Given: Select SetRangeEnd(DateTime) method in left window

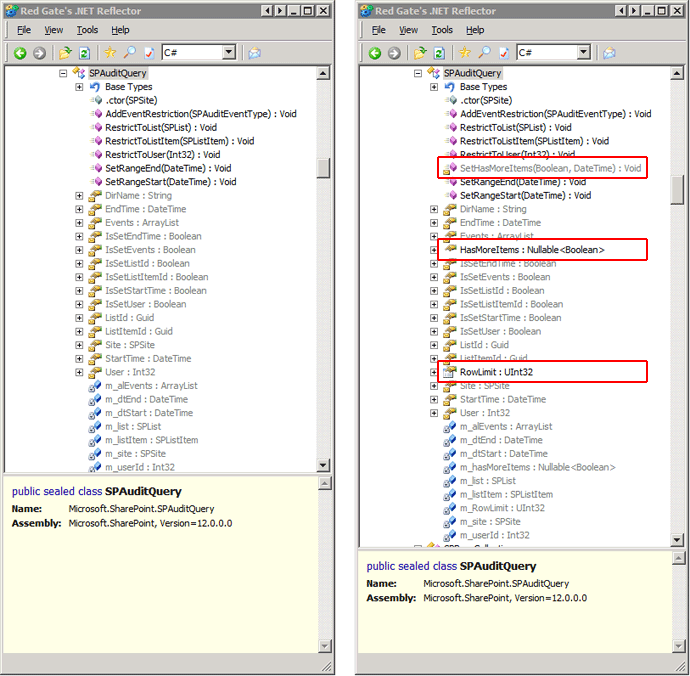Looking at the screenshot, I should 168,168.
